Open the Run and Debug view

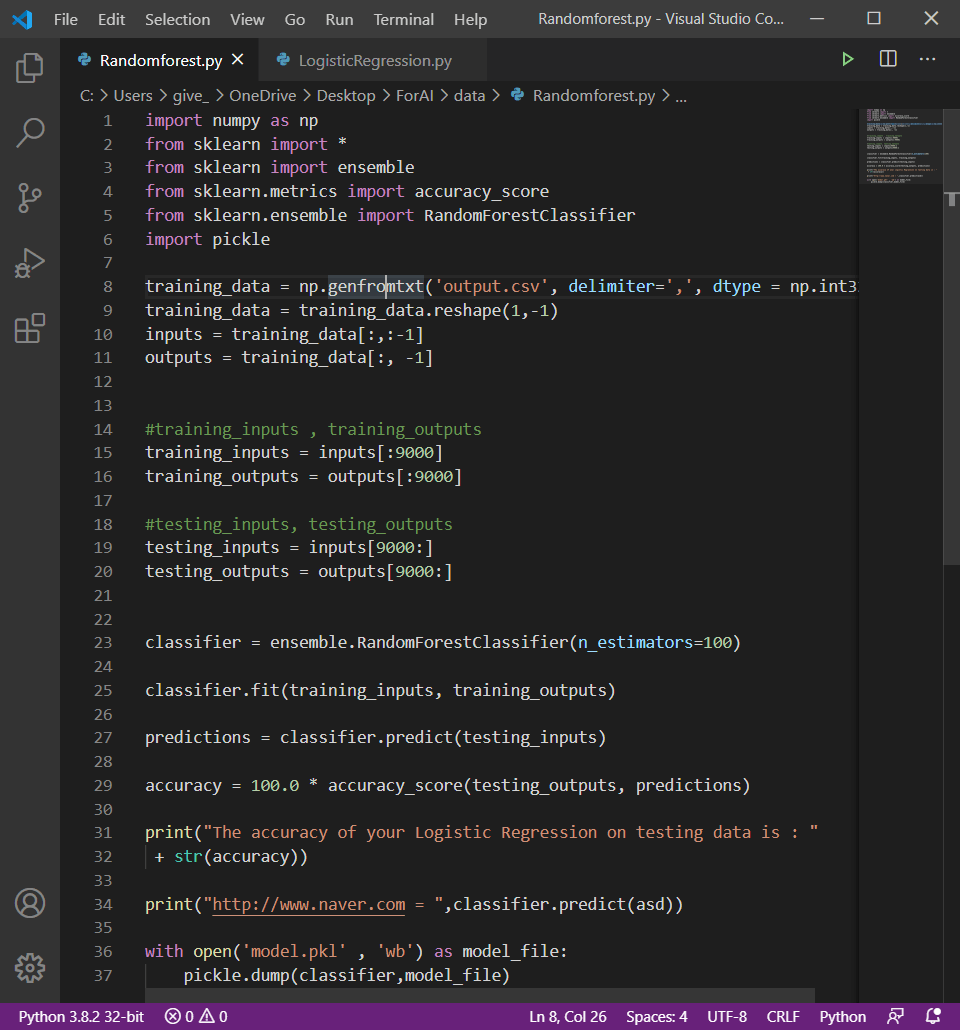click(x=30, y=263)
